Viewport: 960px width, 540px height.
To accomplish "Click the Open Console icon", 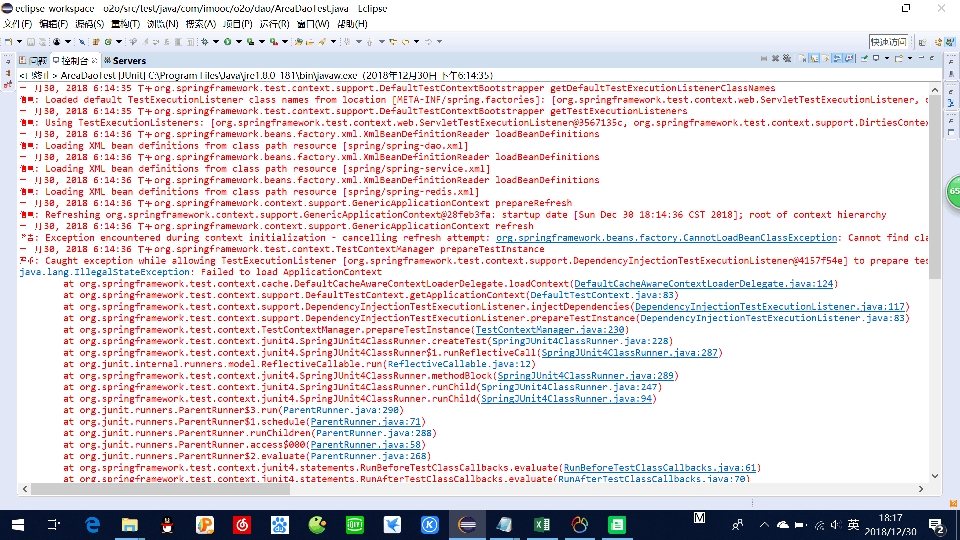I will tap(898, 58).
